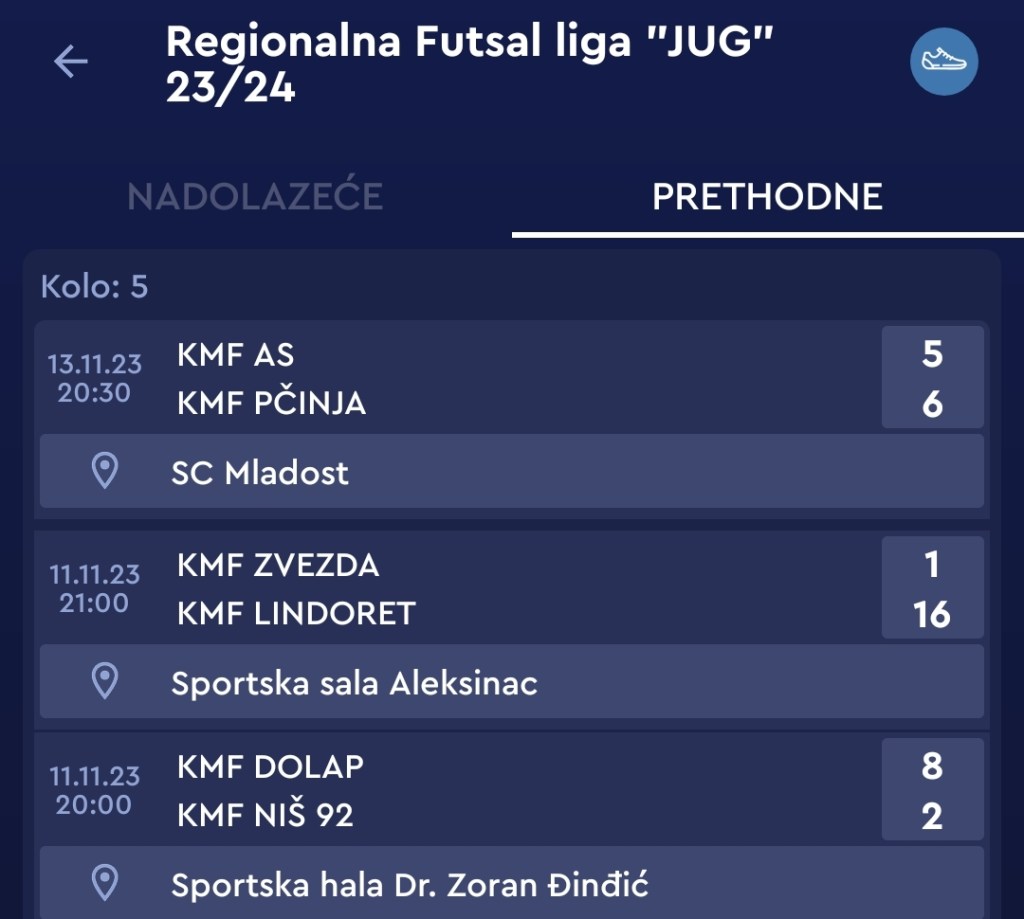Tap the back arrow icon
Screen dimensions: 1024x919
click(x=71, y=62)
